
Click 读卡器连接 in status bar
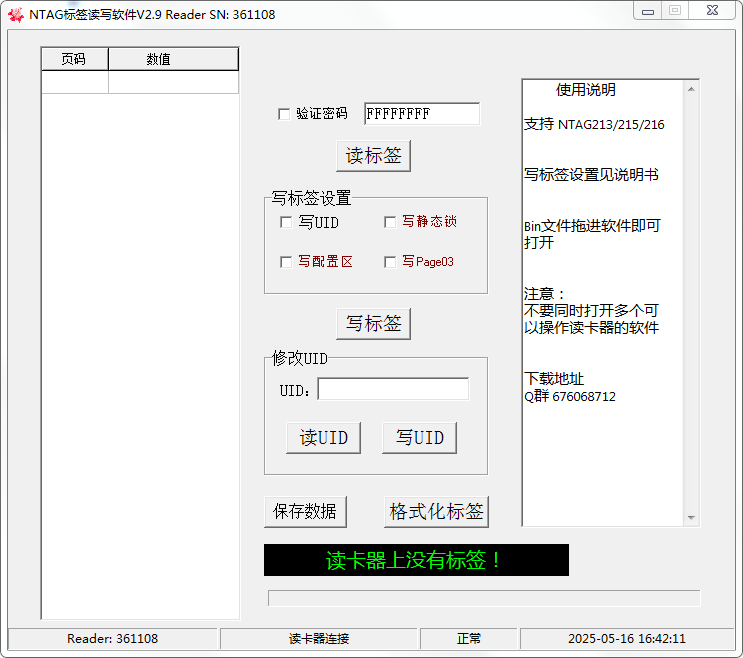tap(319, 639)
